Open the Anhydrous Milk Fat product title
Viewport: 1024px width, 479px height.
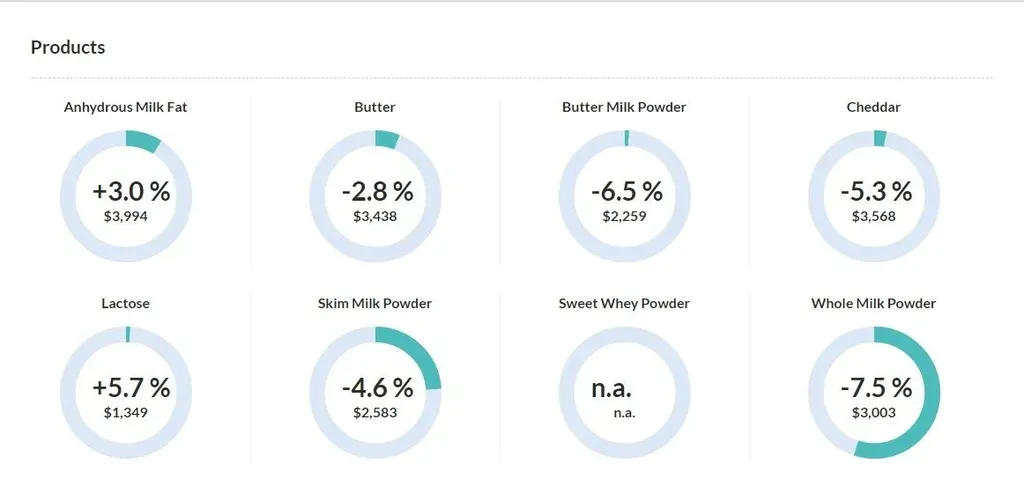point(126,107)
